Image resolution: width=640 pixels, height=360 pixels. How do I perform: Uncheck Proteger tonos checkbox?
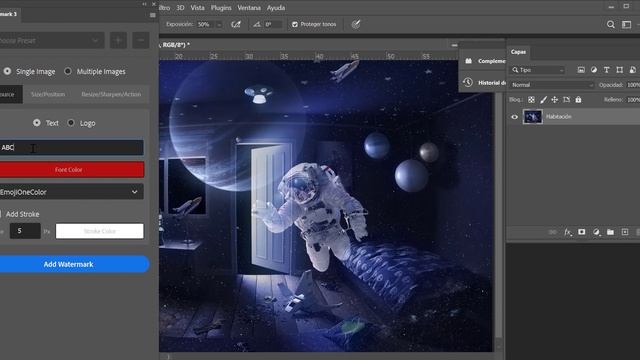pyautogui.click(x=295, y=24)
